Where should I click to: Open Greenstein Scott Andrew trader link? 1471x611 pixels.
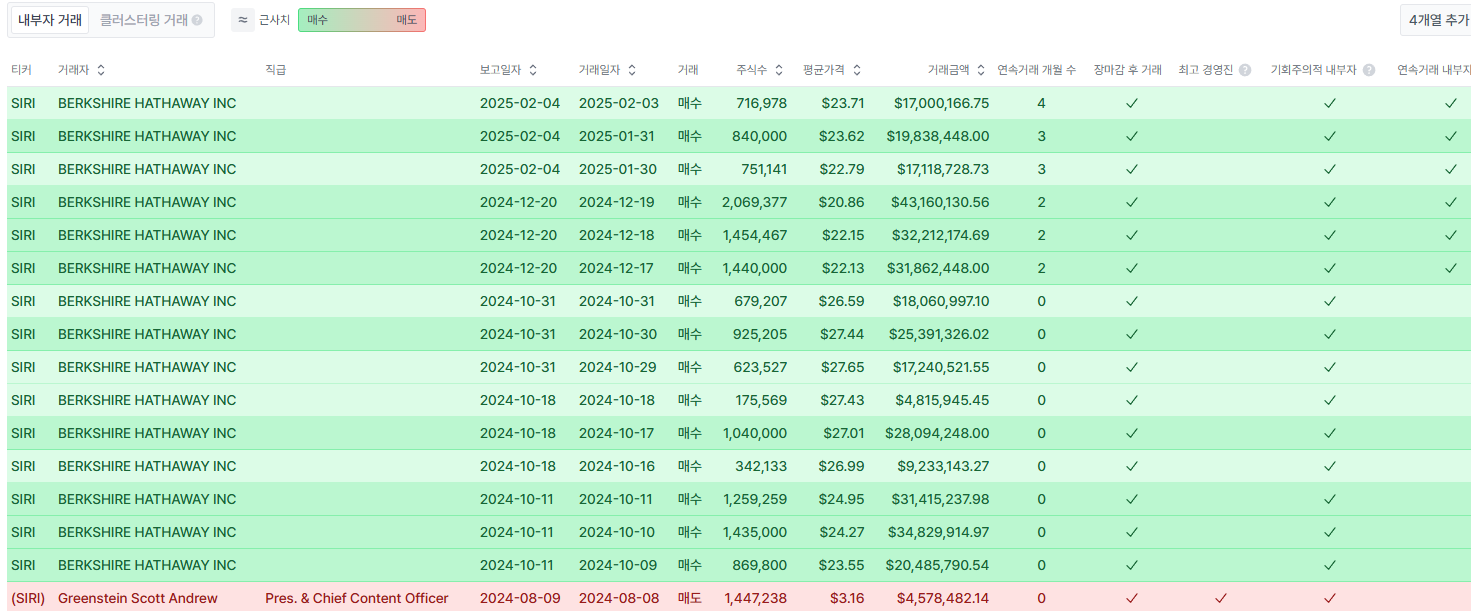[138, 598]
